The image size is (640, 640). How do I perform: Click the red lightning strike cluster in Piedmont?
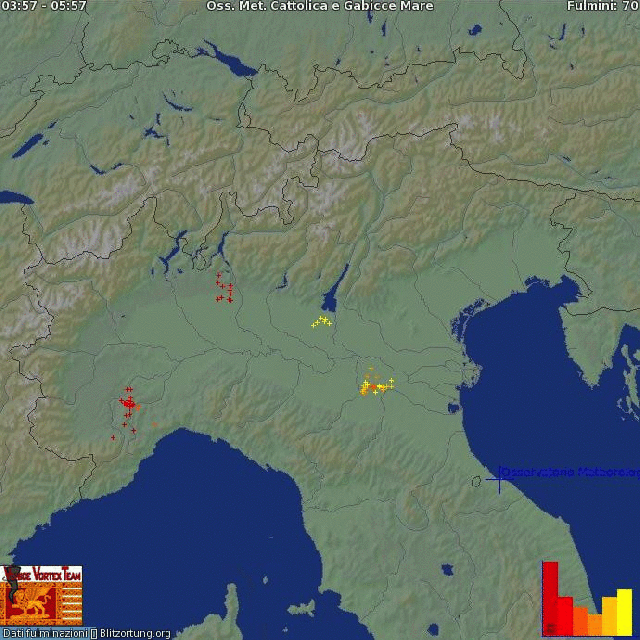129,403
